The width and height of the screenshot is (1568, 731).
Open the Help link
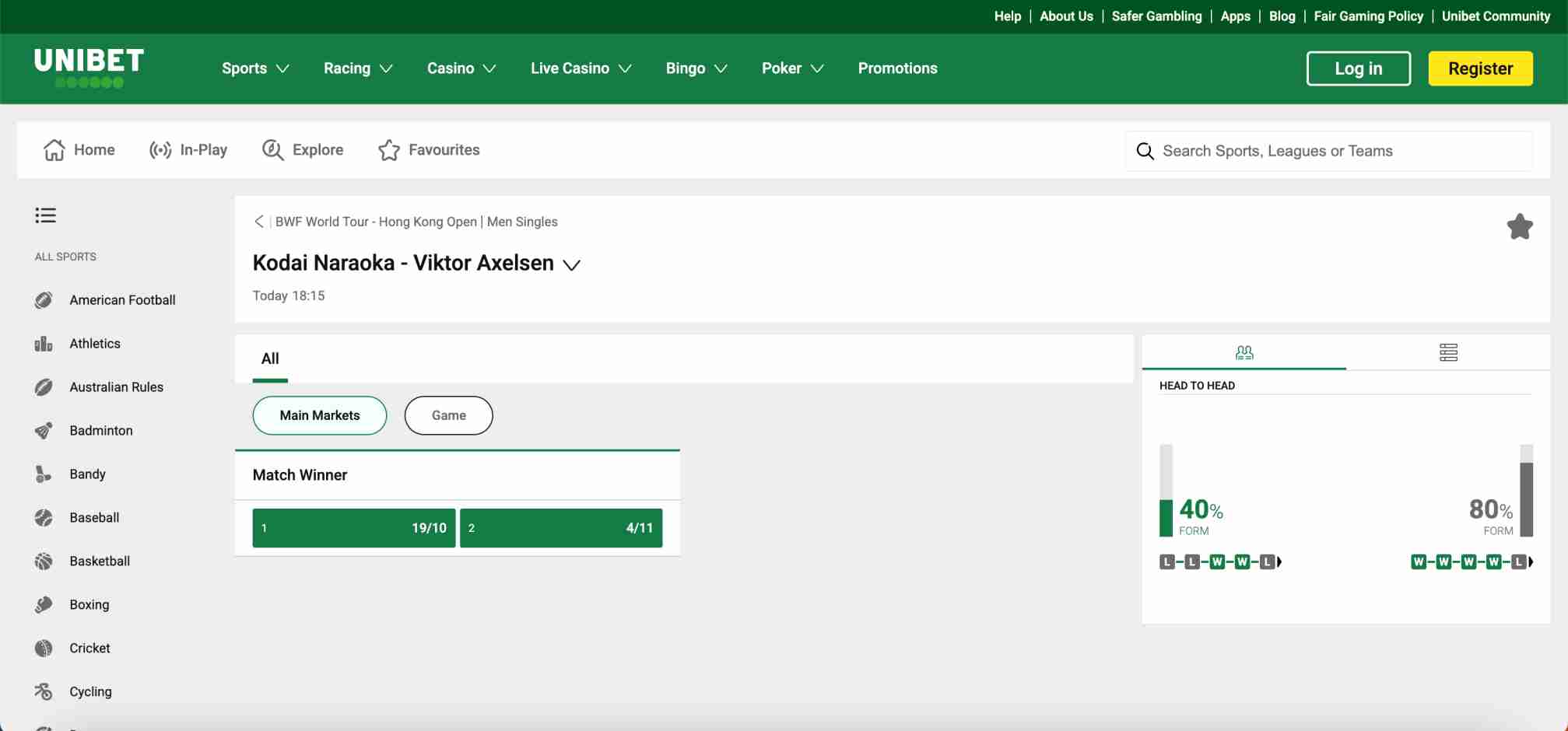[1007, 16]
